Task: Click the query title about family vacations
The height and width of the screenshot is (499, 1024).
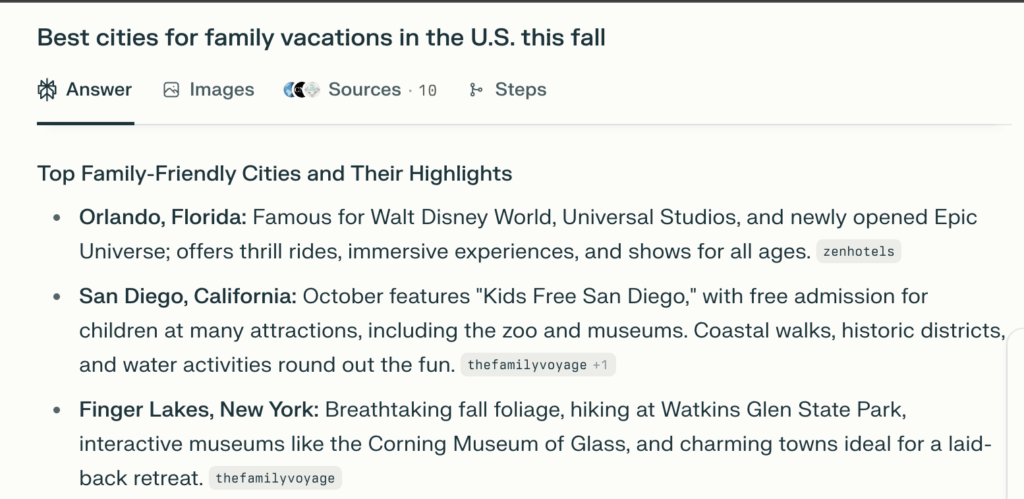Action: (321, 38)
